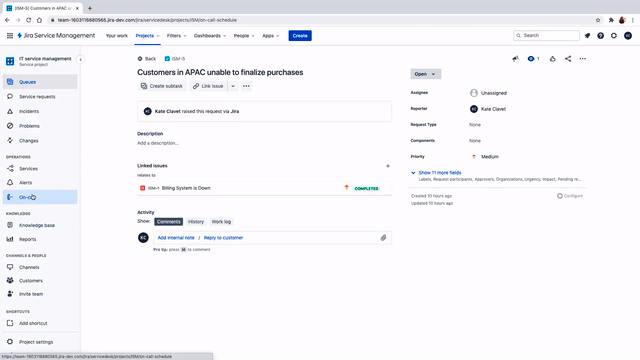The width and height of the screenshot is (640, 360).
Task: Open the user profile avatar in top bar
Action: (x=628, y=36)
